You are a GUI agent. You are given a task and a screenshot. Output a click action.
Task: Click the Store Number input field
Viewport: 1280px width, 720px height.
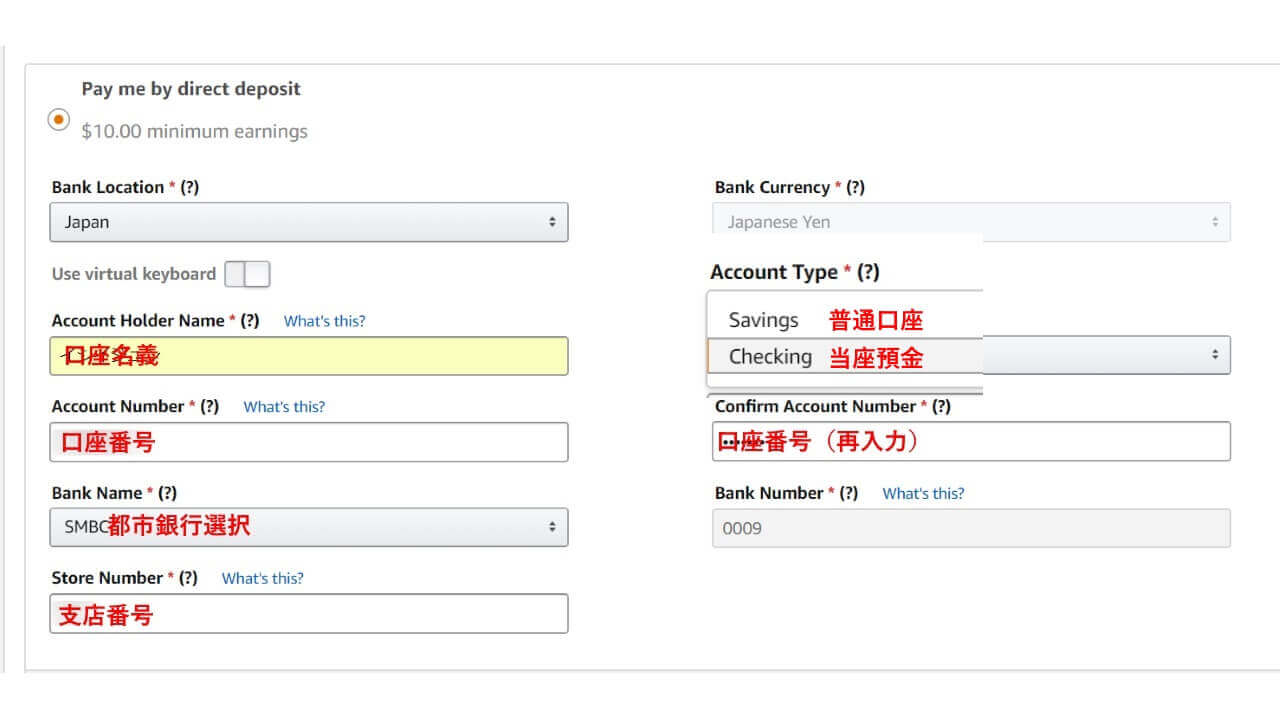click(309, 614)
